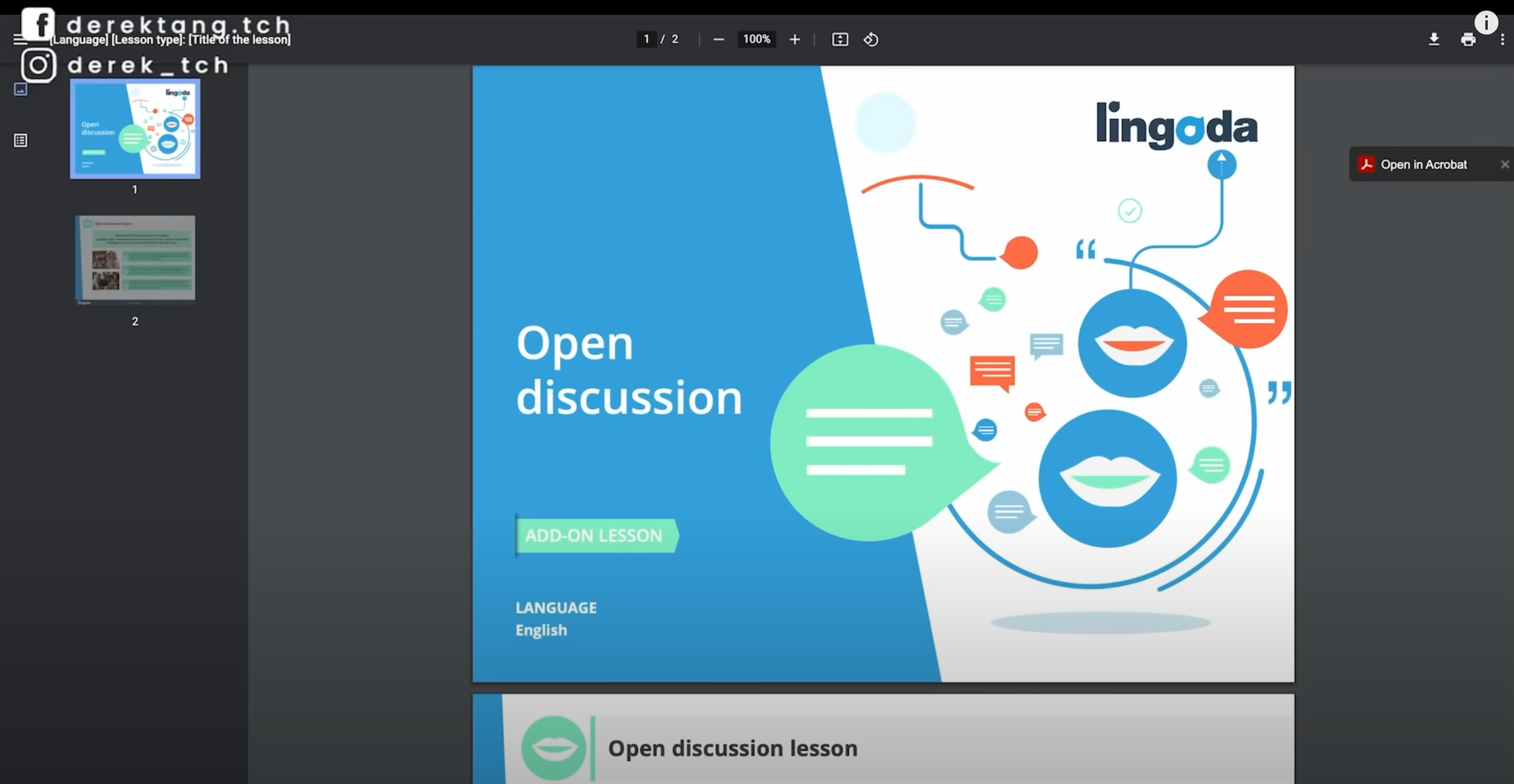Rotate the document counterclockwise
Viewport: 1514px width, 784px height.
[x=871, y=39]
